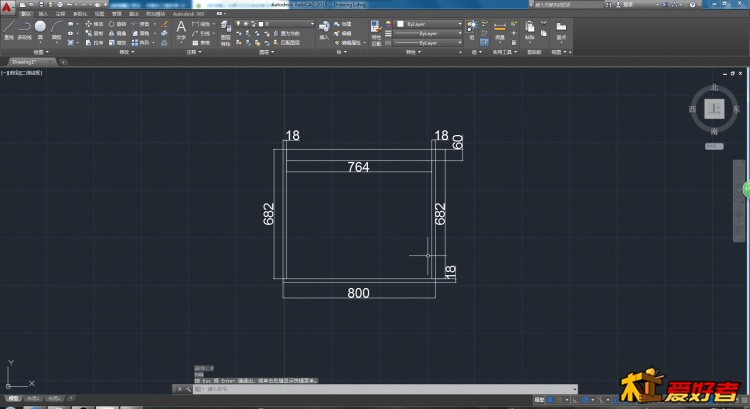
Task: Click the Group (组) icon
Action: pyautogui.click(x=472, y=30)
